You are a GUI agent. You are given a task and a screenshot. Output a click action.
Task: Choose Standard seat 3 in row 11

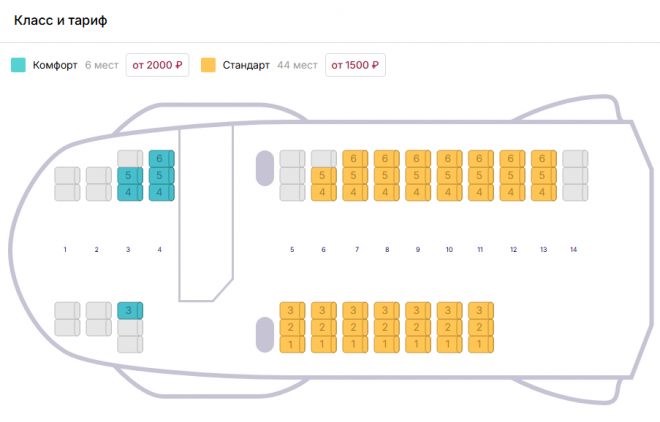[481, 310]
